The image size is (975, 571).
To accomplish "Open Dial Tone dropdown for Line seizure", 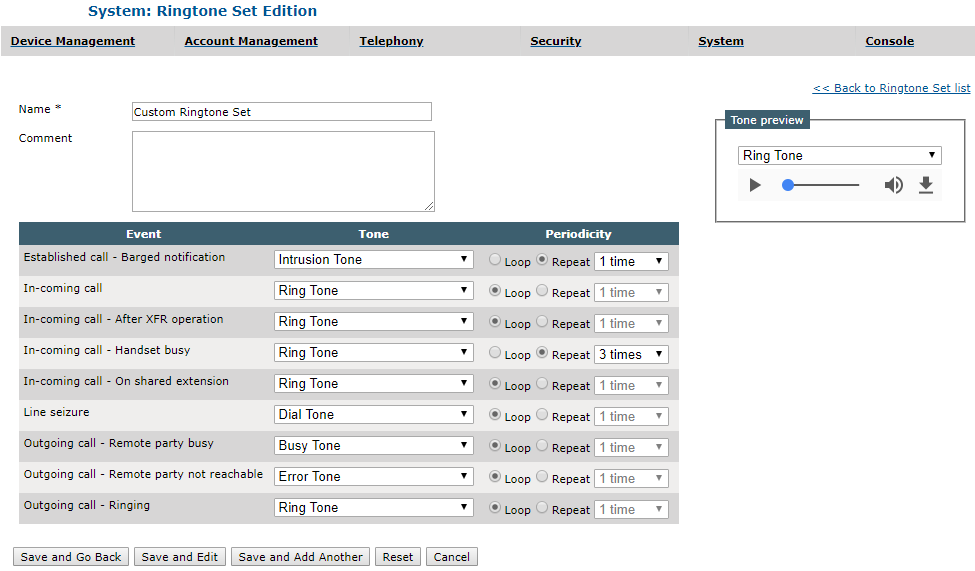I will tap(374, 415).
